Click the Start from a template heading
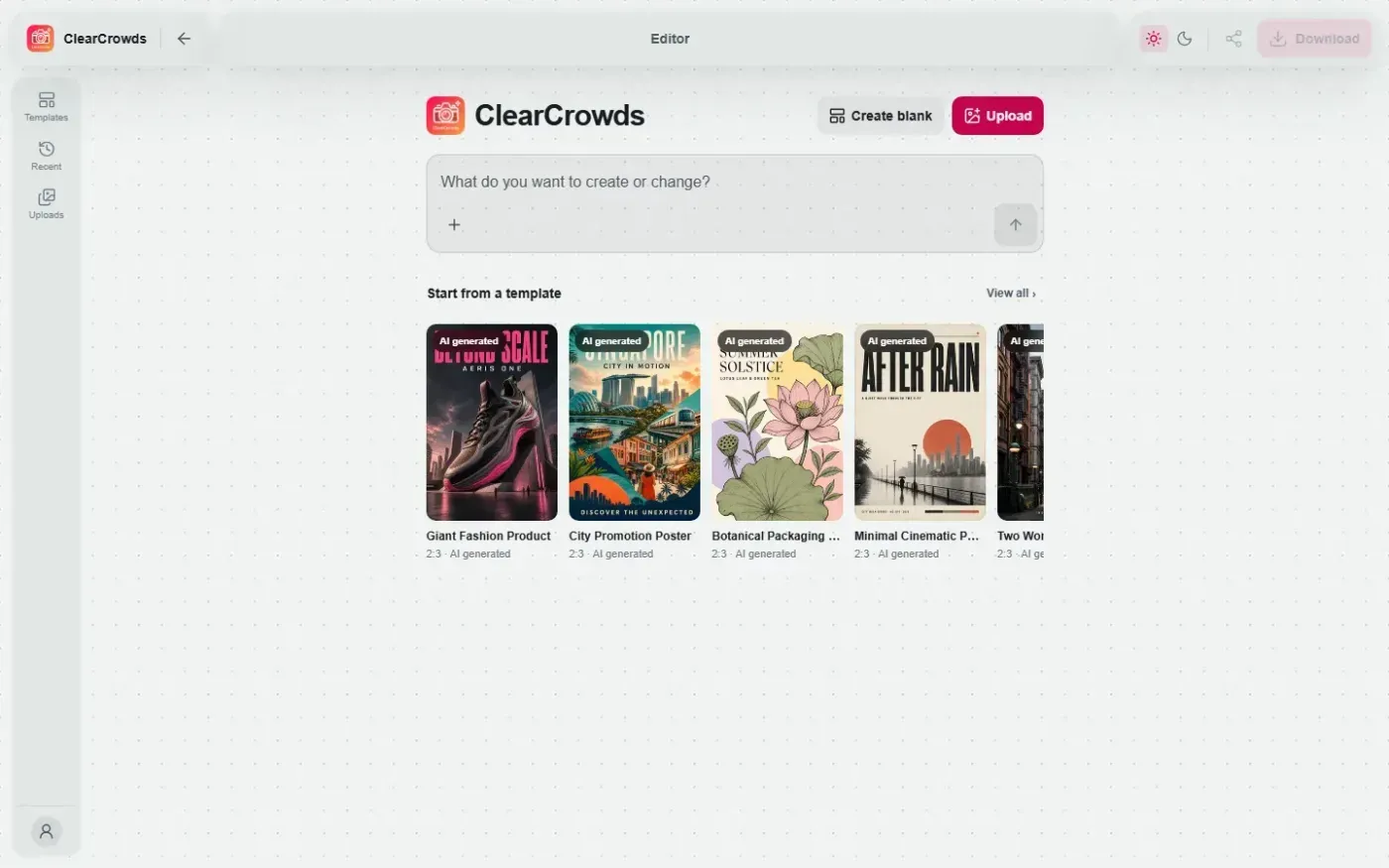 494,294
